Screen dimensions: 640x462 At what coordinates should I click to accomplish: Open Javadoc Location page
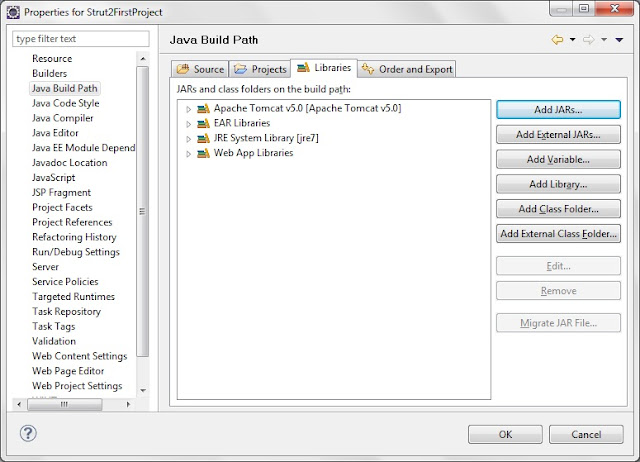coord(70,162)
